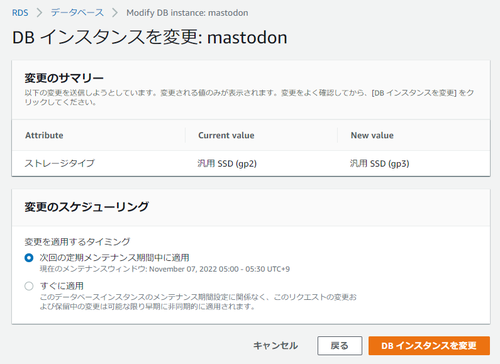Click the Attribute column header
Viewport: 500px width, 364px height.
tap(44, 135)
